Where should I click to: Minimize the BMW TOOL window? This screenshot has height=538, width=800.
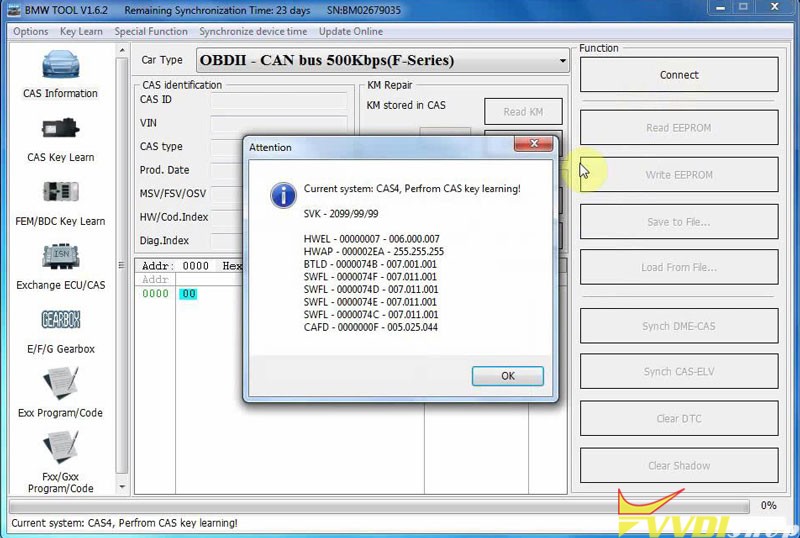coord(720,7)
